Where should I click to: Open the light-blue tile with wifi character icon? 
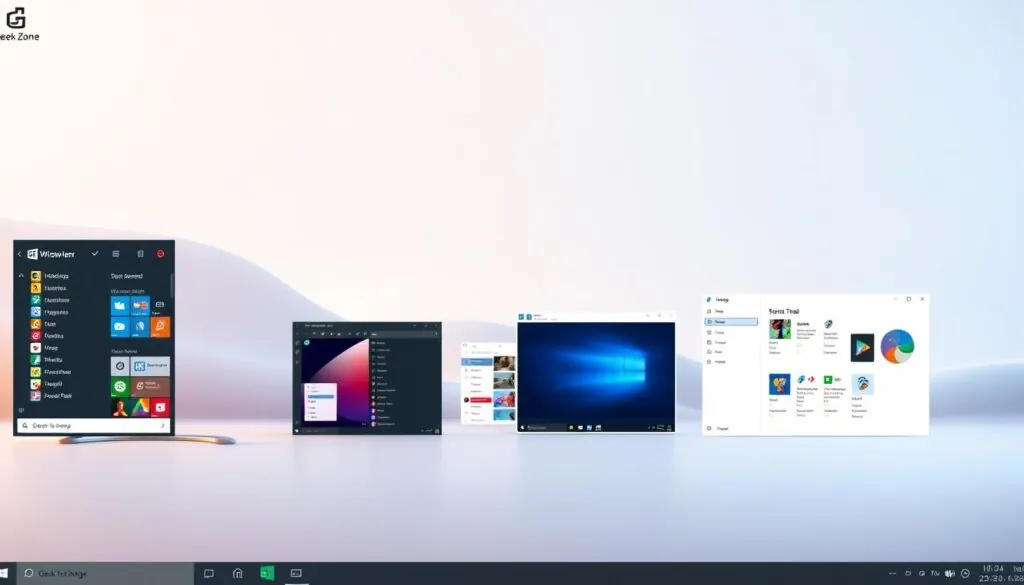tap(863, 385)
